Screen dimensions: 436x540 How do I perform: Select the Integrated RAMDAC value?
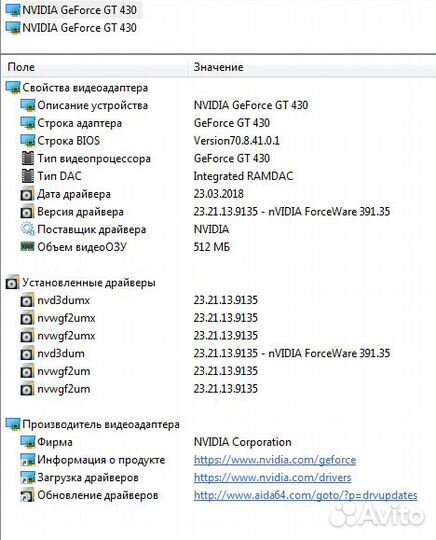[x=243, y=176]
